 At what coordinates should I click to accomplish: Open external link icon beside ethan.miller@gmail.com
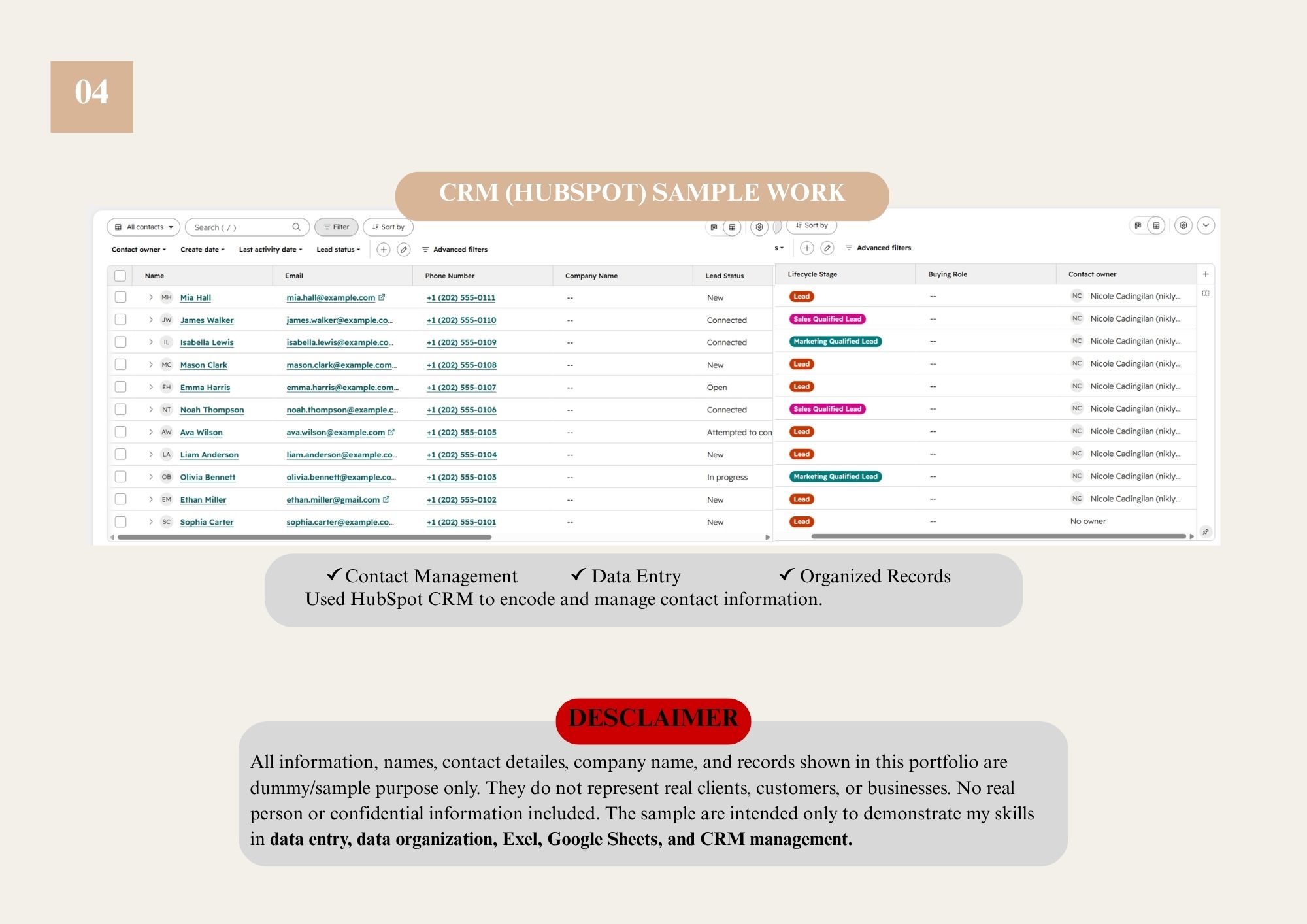pos(386,499)
